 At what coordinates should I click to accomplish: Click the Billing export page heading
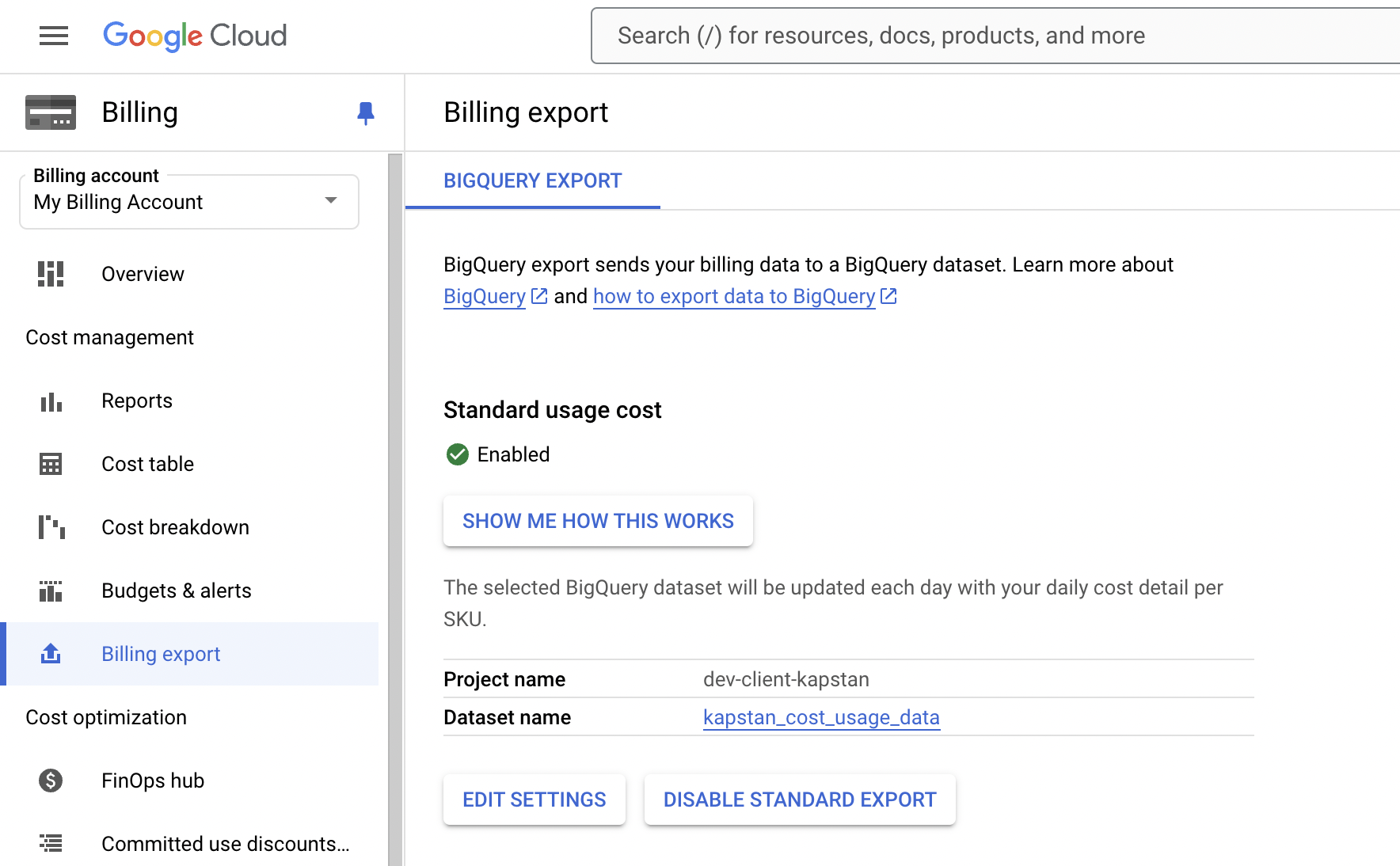point(526,112)
